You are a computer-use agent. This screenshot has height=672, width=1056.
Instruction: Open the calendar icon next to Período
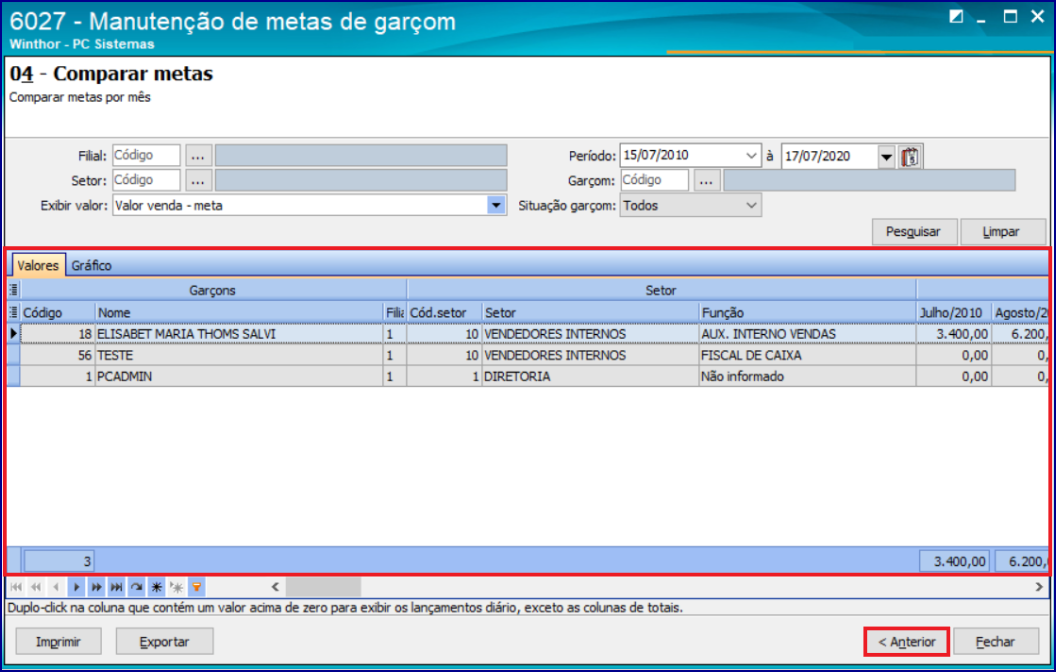911,156
